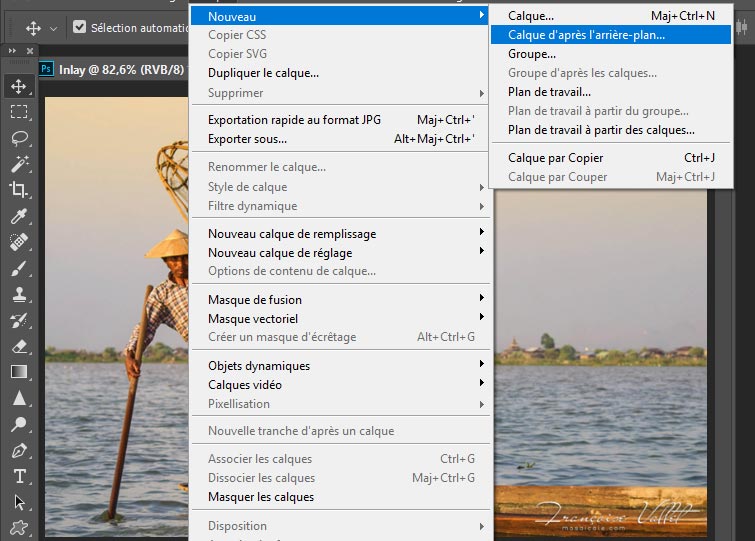Select the Gradient tool
The width and height of the screenshot is (755, 541).
point(19,372)
